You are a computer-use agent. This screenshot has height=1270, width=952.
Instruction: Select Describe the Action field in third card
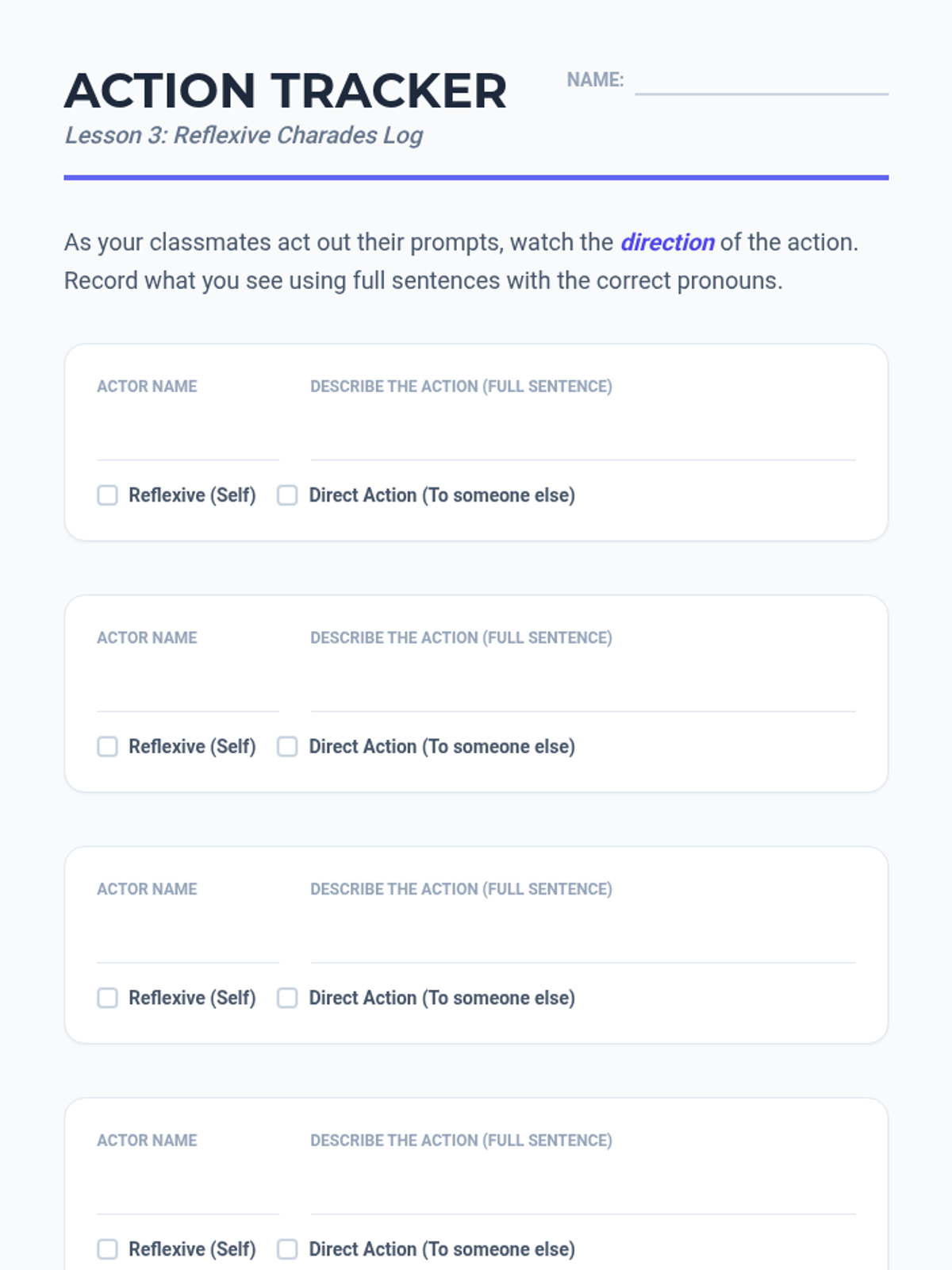pyautogui.click(x=582, y=942)
